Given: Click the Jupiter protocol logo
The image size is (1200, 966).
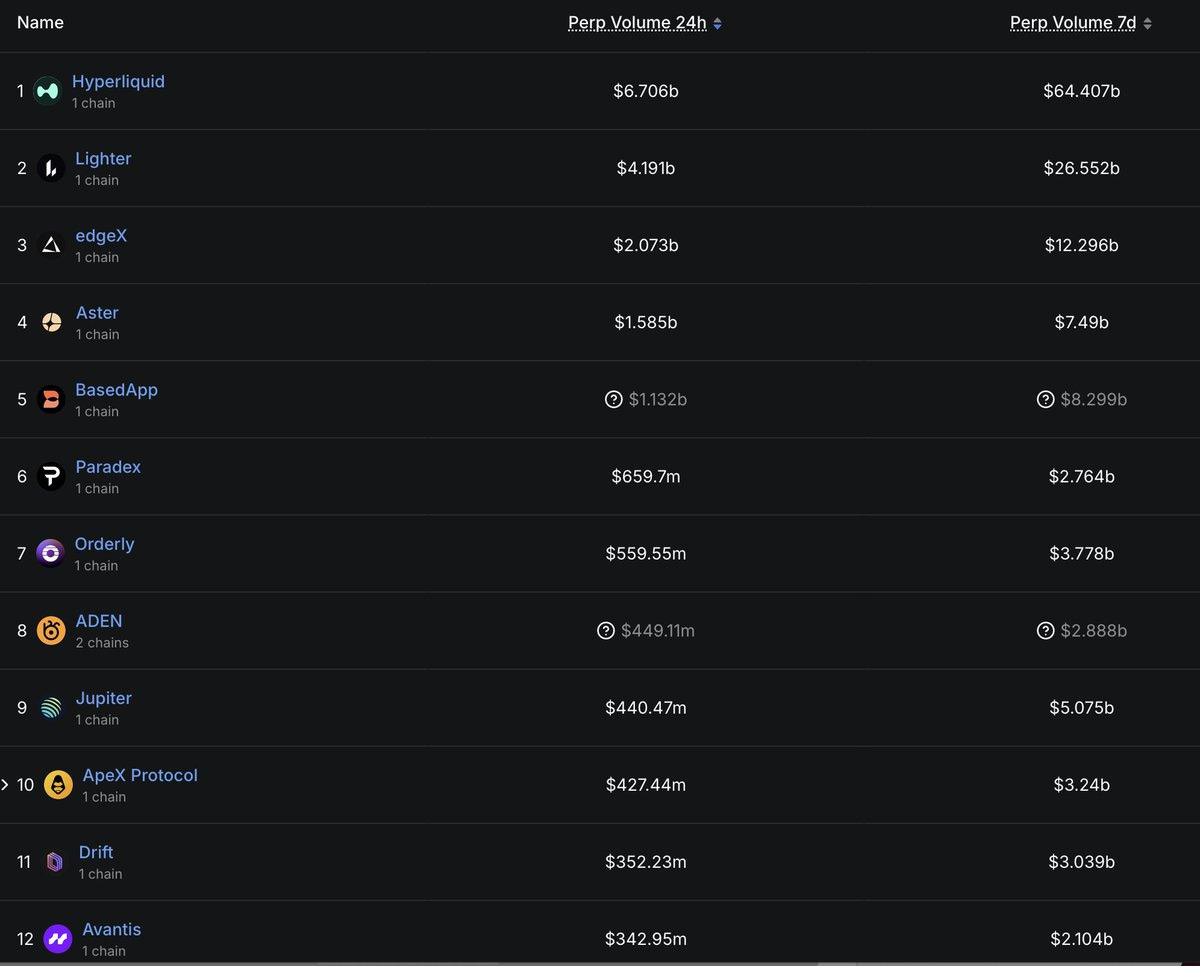Looking at the screenshot, I should tap(51, 708).
